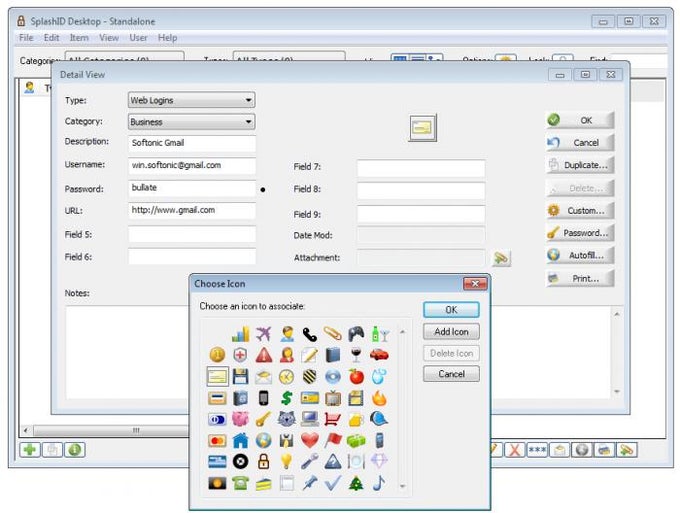This screenshot has width=680, height=513.
Task: Click the Duplicate... button
Action: (580, 165)
